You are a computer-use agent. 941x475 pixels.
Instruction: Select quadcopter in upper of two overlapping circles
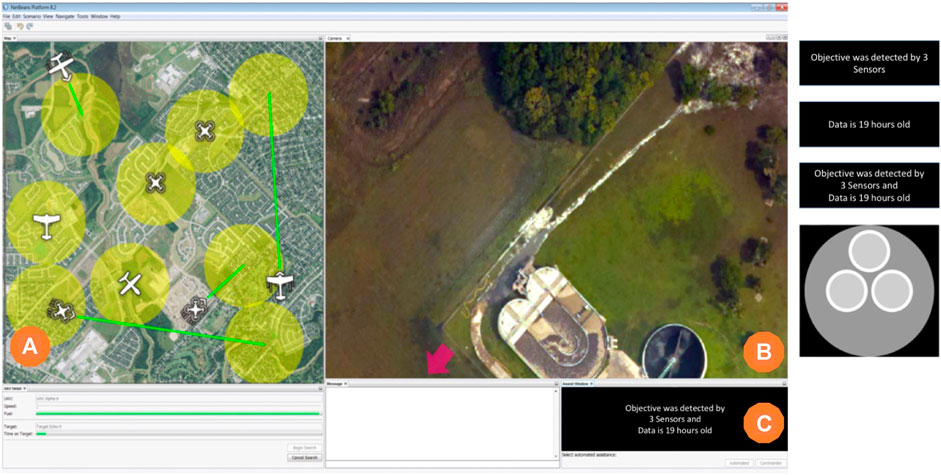(205, 130)
